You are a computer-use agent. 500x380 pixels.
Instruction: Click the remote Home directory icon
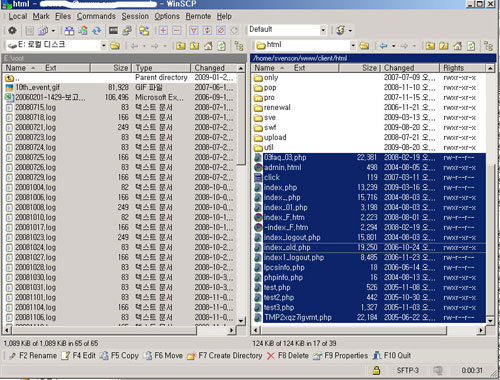coord(458,46)
